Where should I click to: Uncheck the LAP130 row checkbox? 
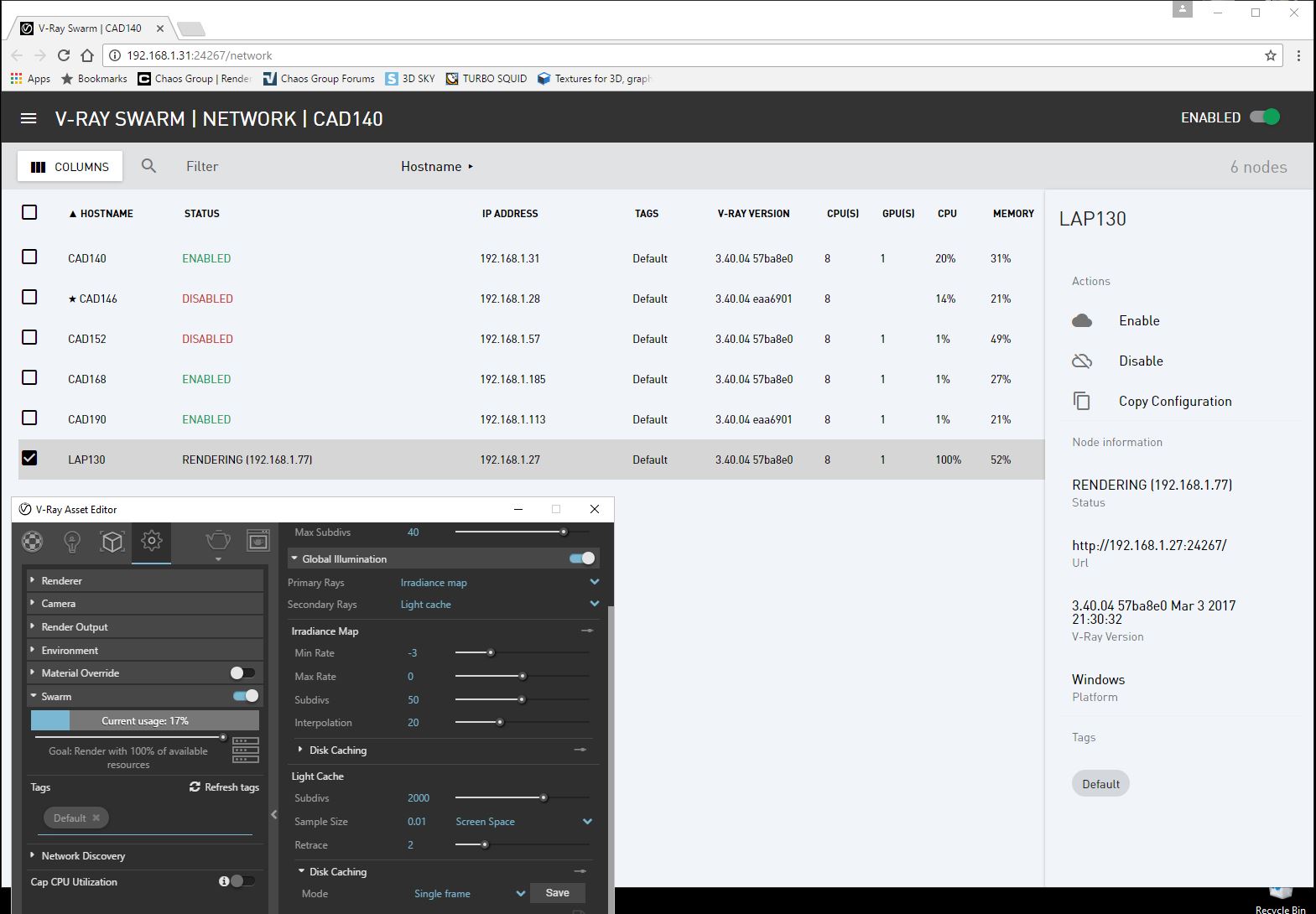click(x=29, y=458)
